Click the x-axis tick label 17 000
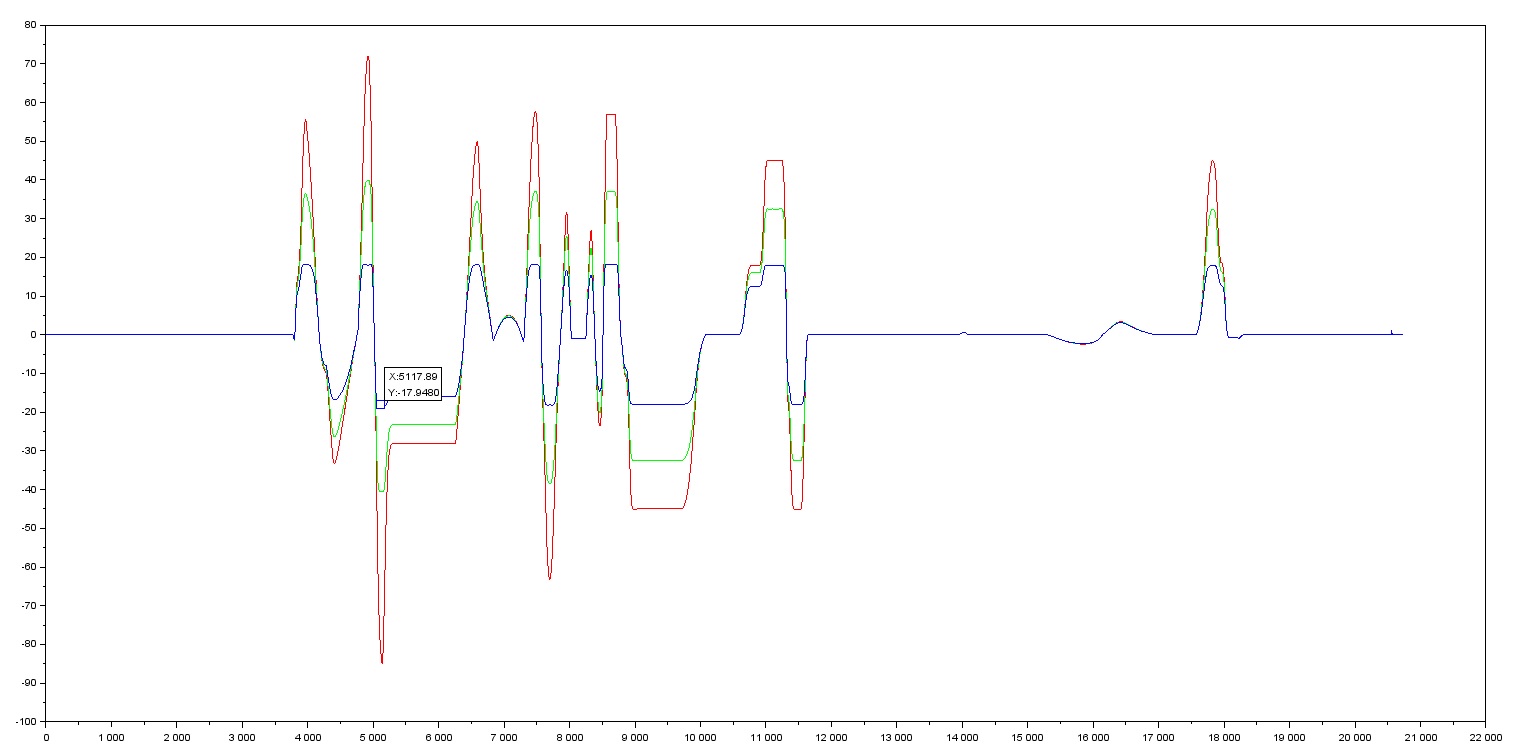This screenshot has width=1522, height=756. point(1158,736)
